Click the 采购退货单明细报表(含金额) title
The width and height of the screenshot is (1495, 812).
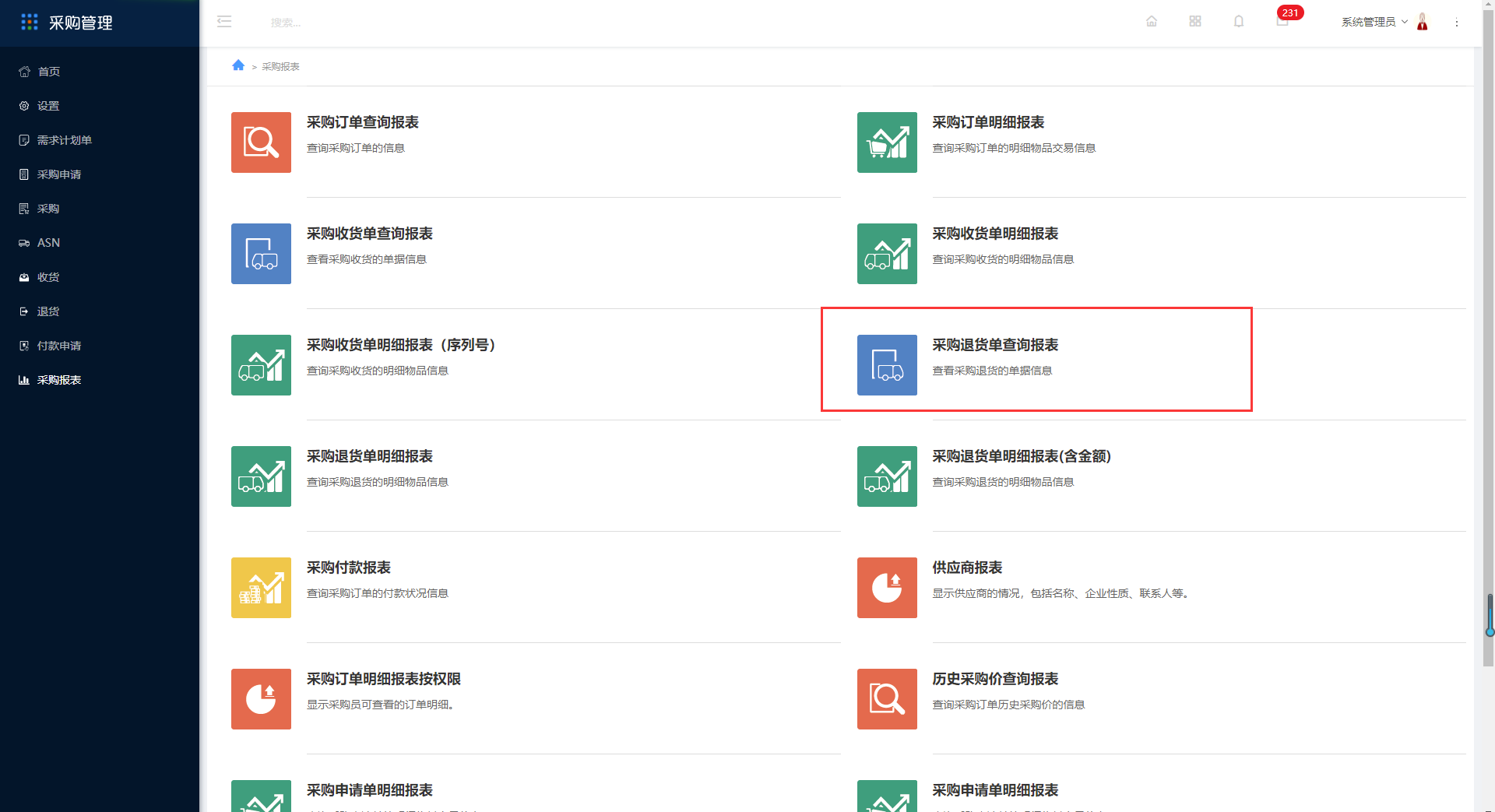pos(1022,456)
